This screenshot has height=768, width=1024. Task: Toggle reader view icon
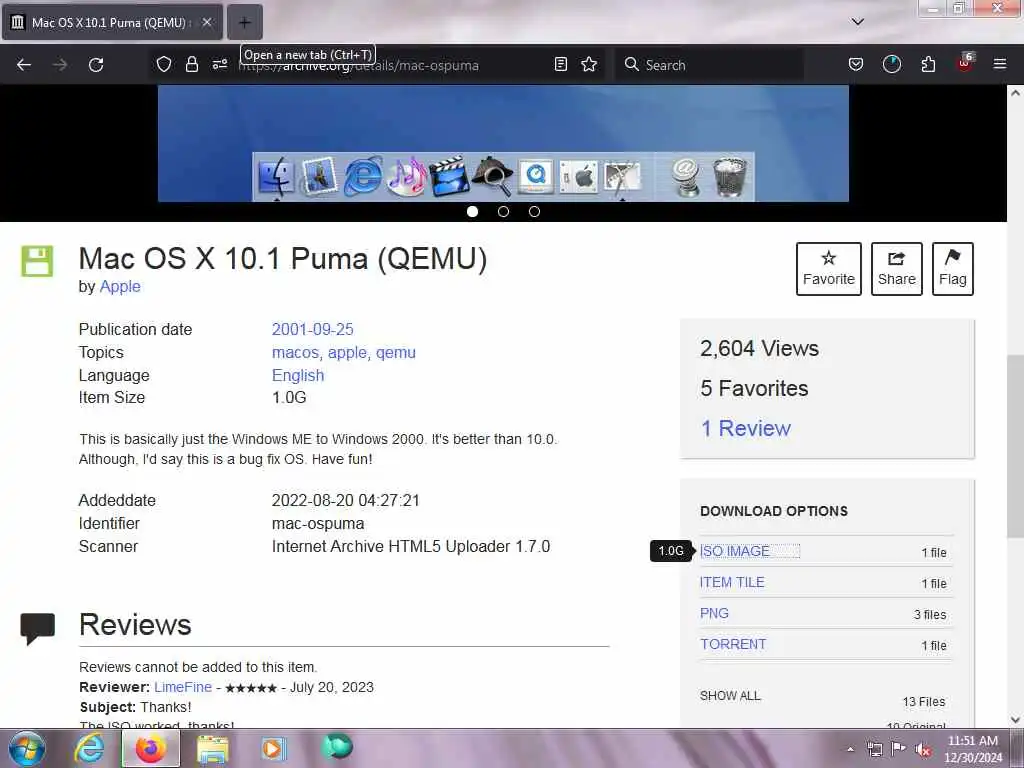tap(560, 64)
